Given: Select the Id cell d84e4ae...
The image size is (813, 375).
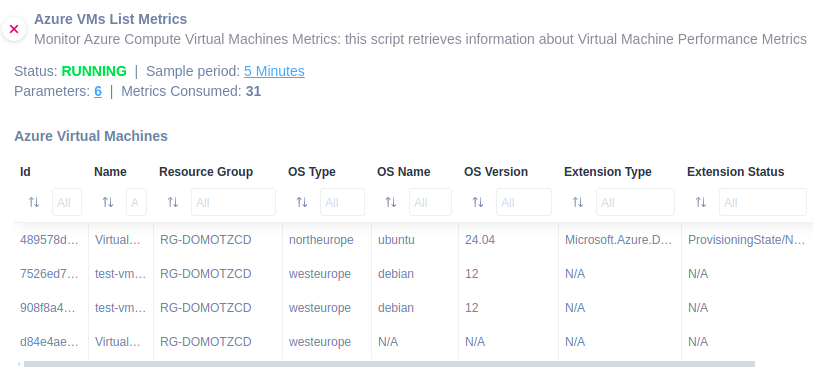Looking at the screenshot, I should point(49,342).
